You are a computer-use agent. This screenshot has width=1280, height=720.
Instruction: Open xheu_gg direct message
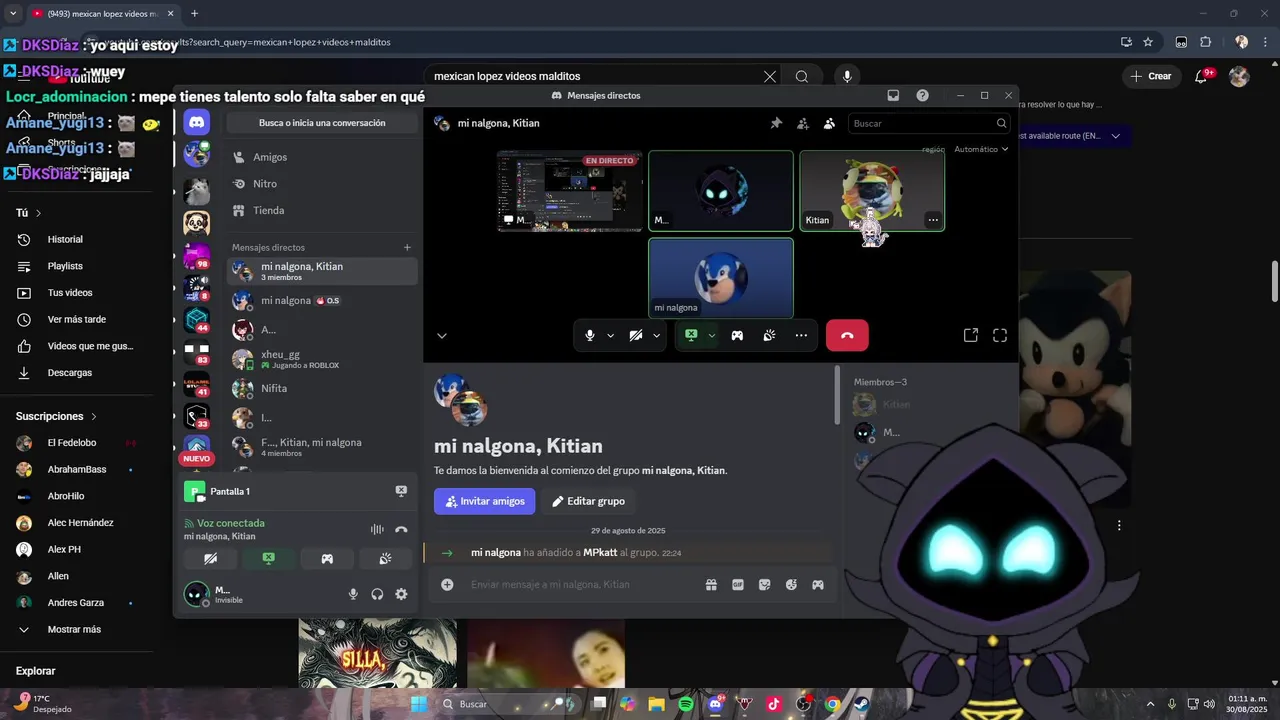(322, 359)
